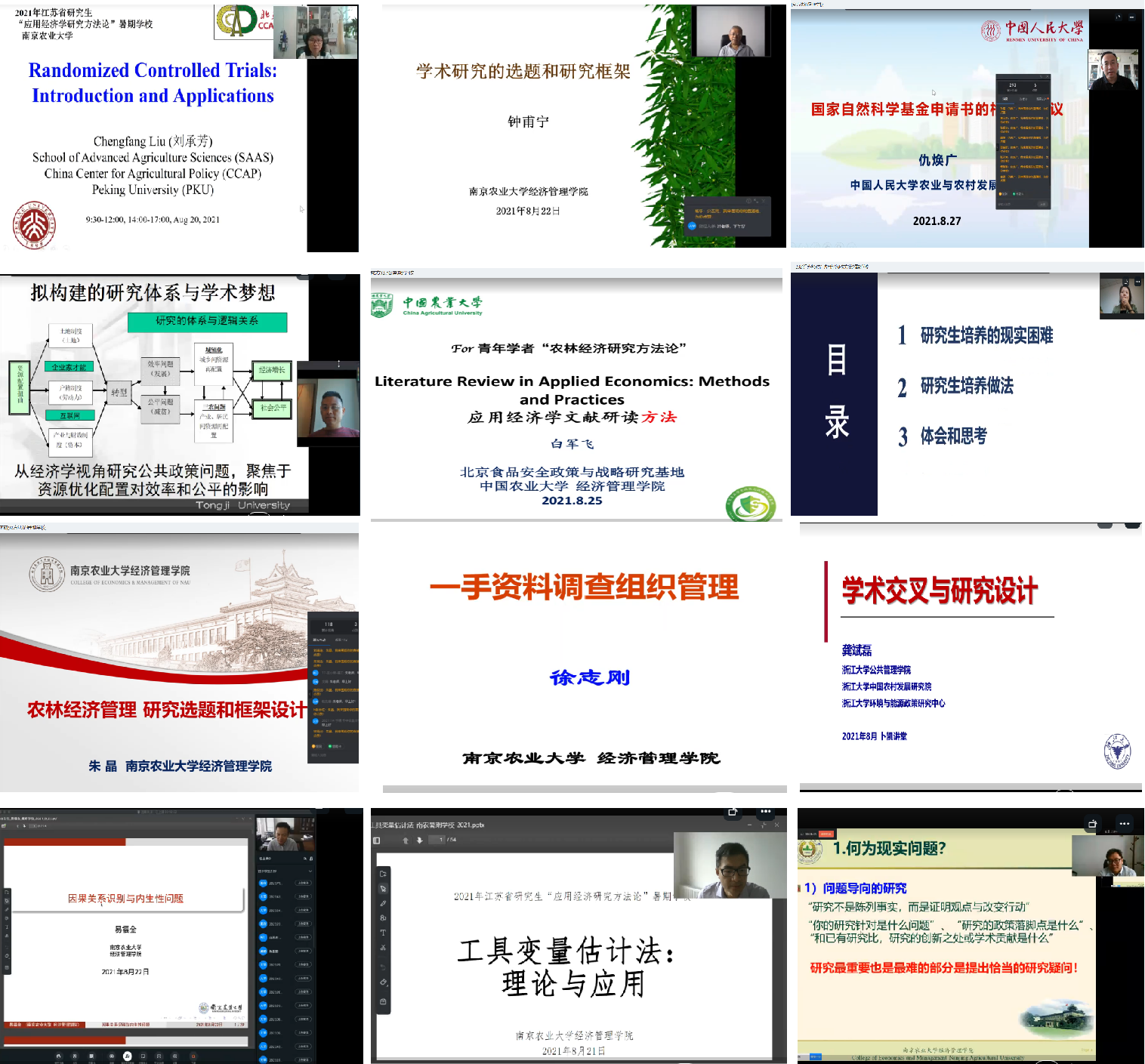Collapse the participant list chevron in 因果关系识别 window

[310, 871]
